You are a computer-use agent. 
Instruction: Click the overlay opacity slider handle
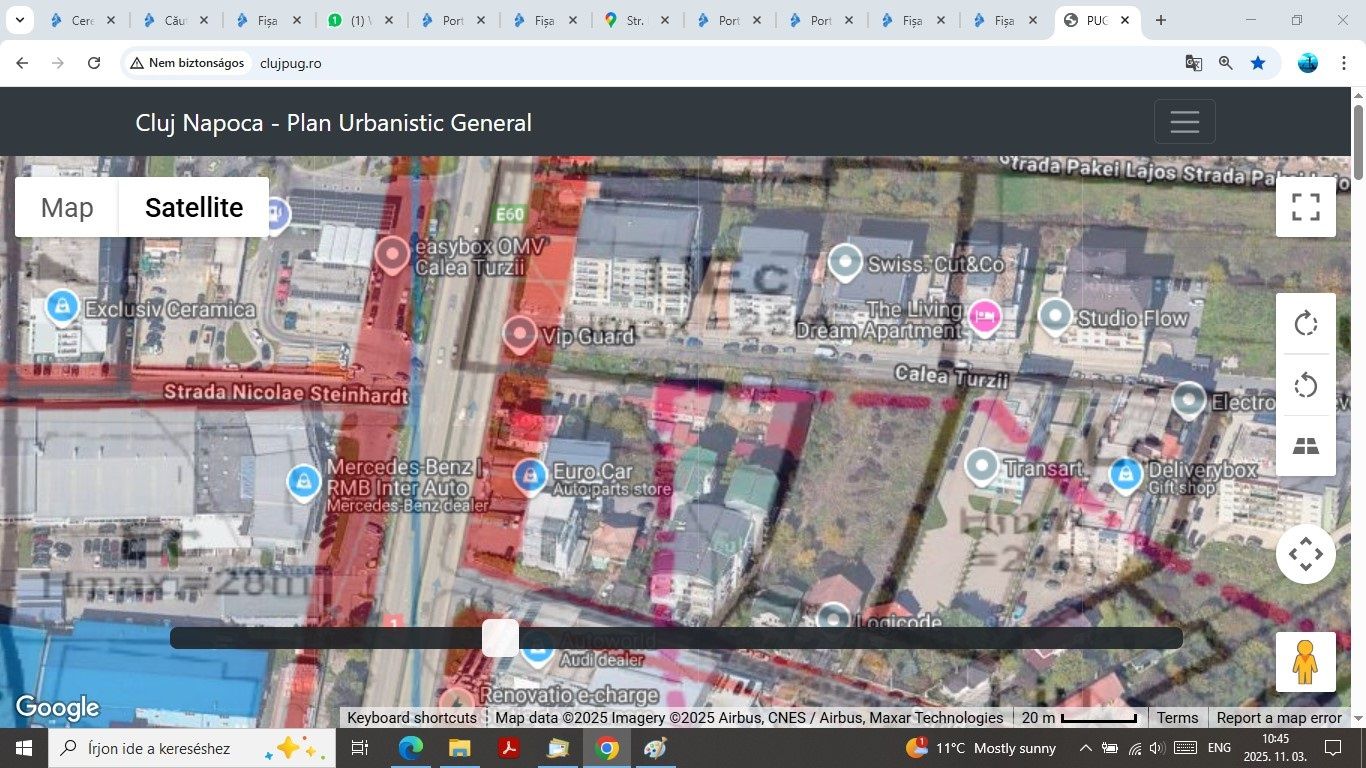(x=500, y=638)
